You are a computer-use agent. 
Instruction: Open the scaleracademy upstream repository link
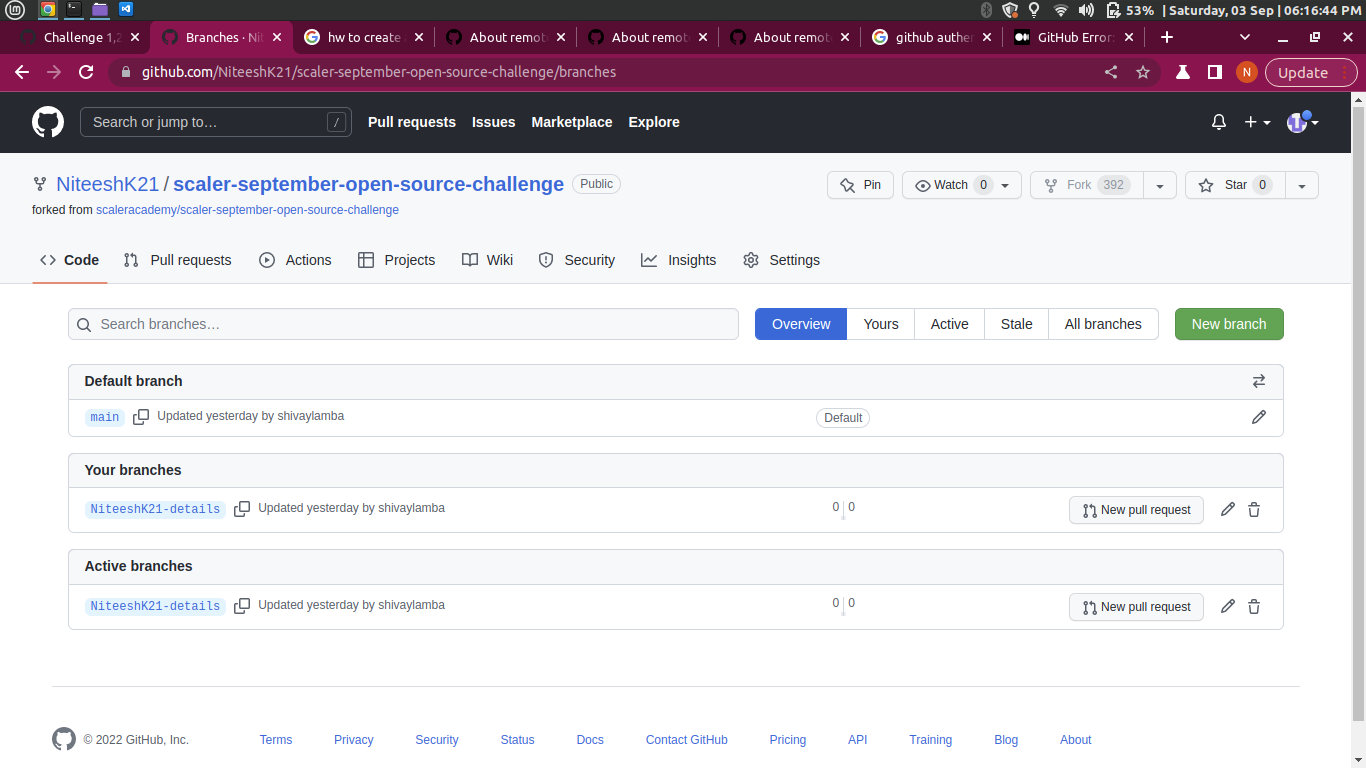click(x=247, y=210)
